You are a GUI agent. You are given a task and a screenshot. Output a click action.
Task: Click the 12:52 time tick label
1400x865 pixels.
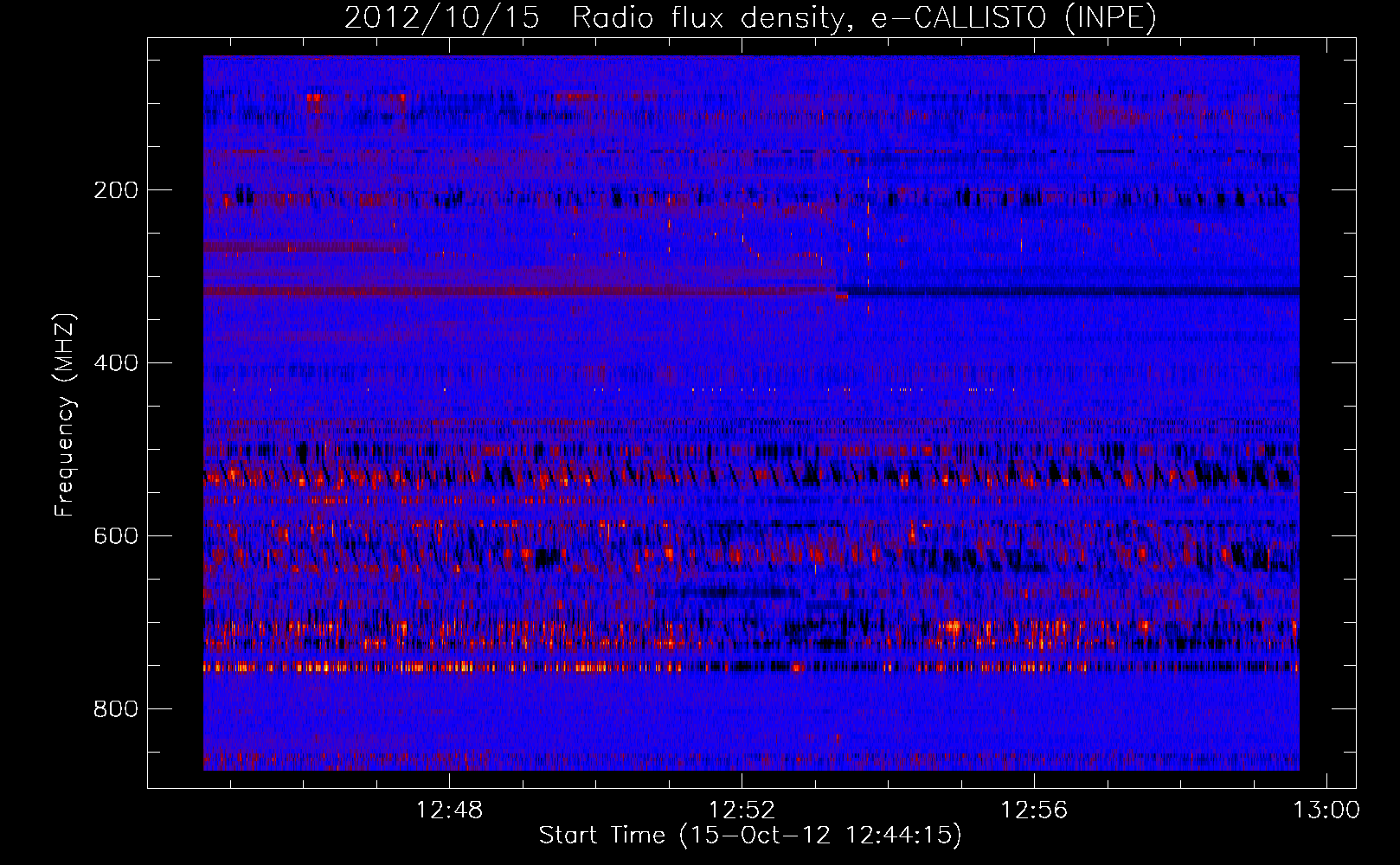742,811
